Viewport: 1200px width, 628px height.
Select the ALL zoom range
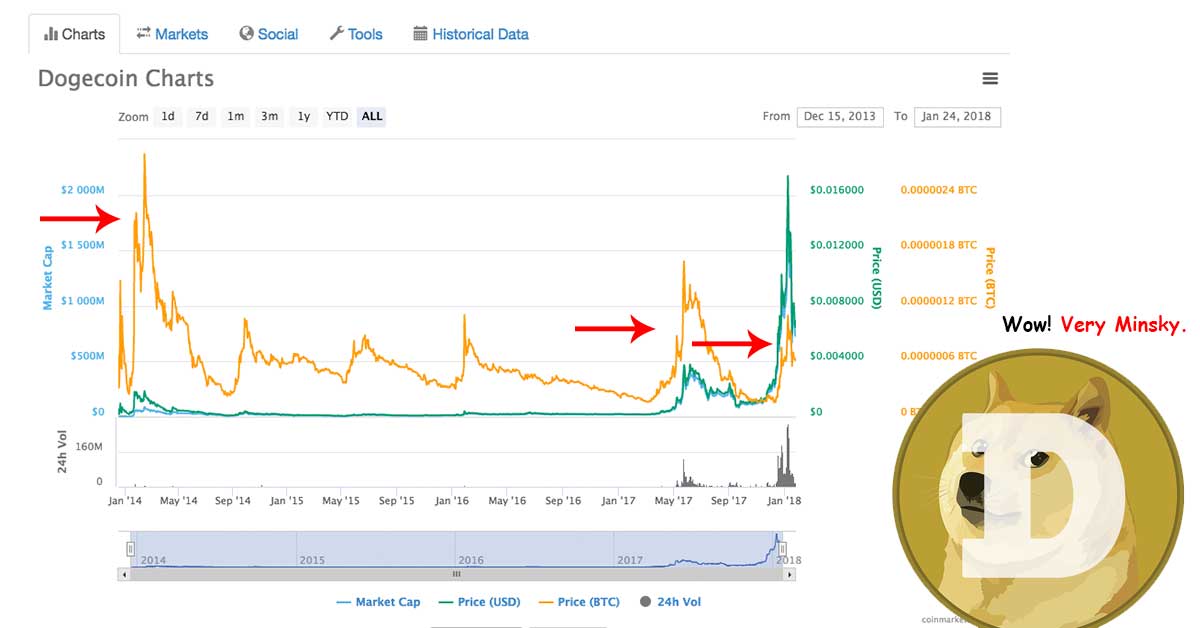click(371, 116)
